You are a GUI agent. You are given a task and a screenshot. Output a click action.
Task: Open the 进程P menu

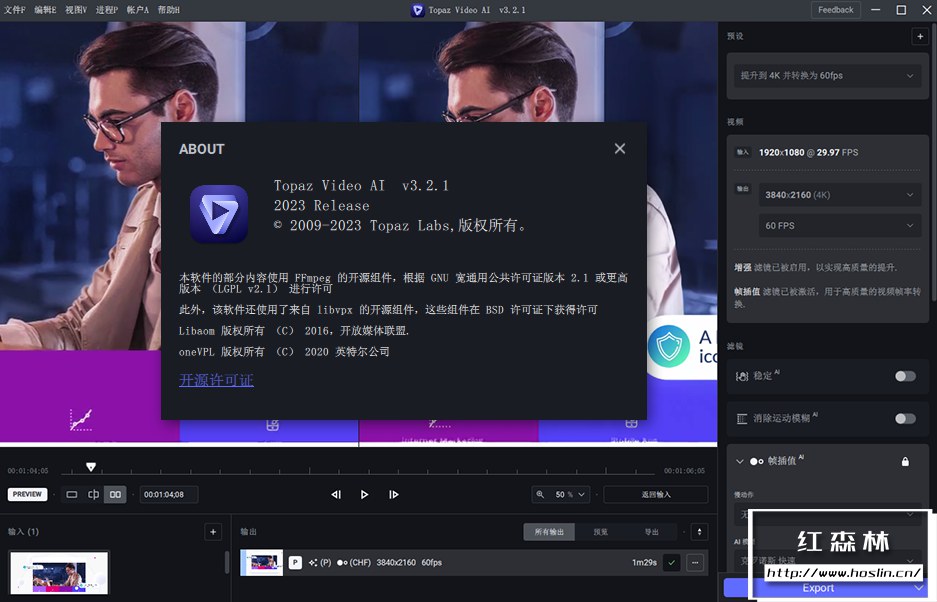107,10
